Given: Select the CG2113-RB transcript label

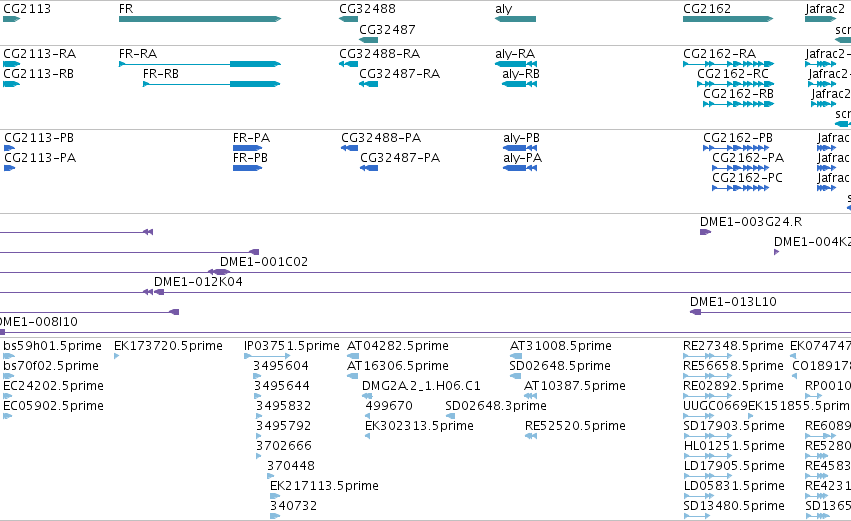Looking at the screenshot, I should (39, 74).
